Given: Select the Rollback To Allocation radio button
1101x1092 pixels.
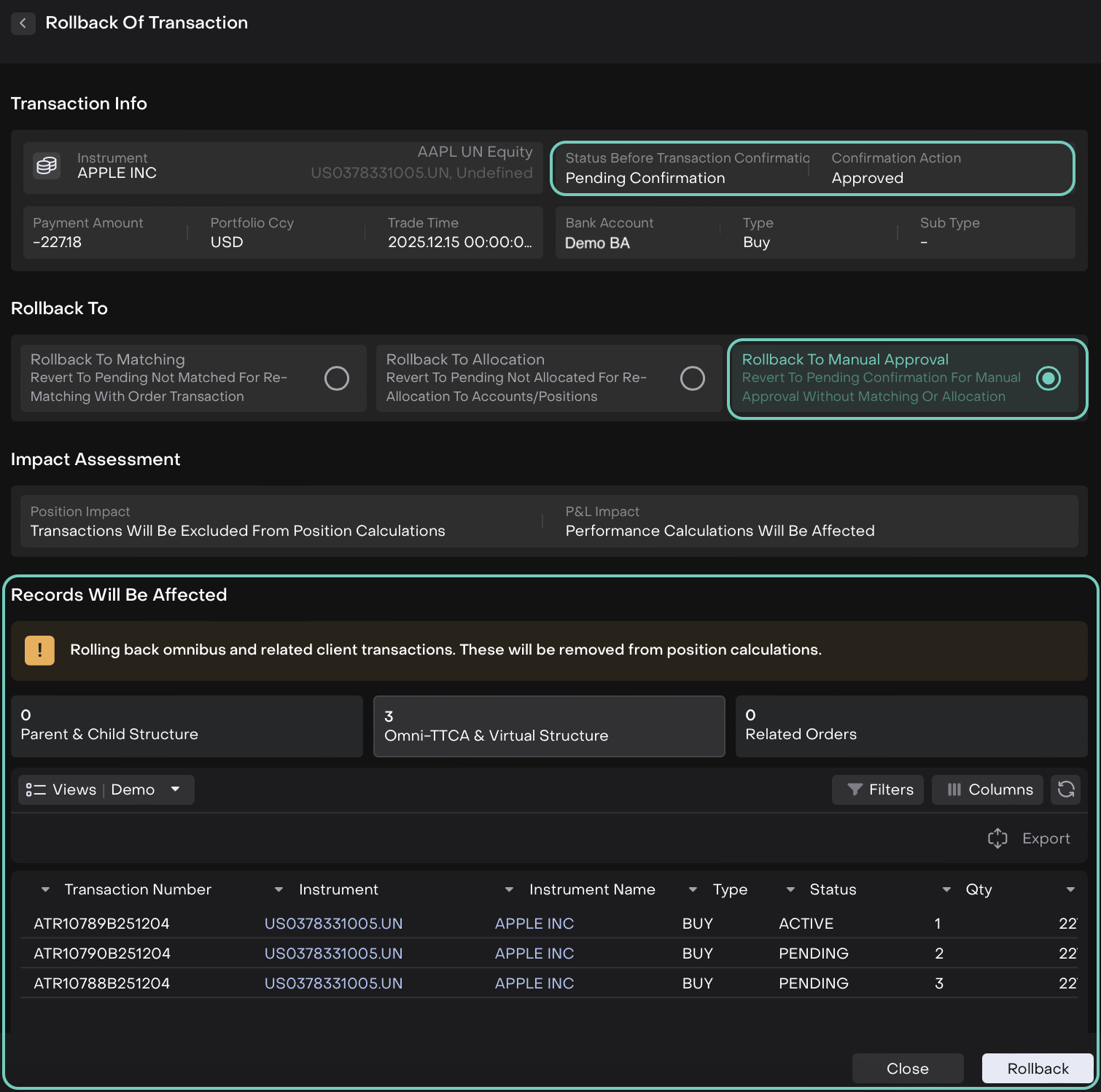Looking at the screenshot, I should pos(692,378).
